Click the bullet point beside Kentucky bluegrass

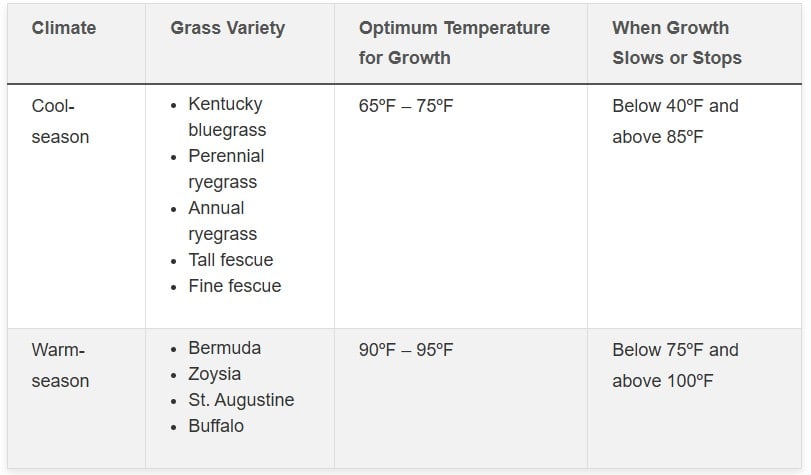pos(175,105)
